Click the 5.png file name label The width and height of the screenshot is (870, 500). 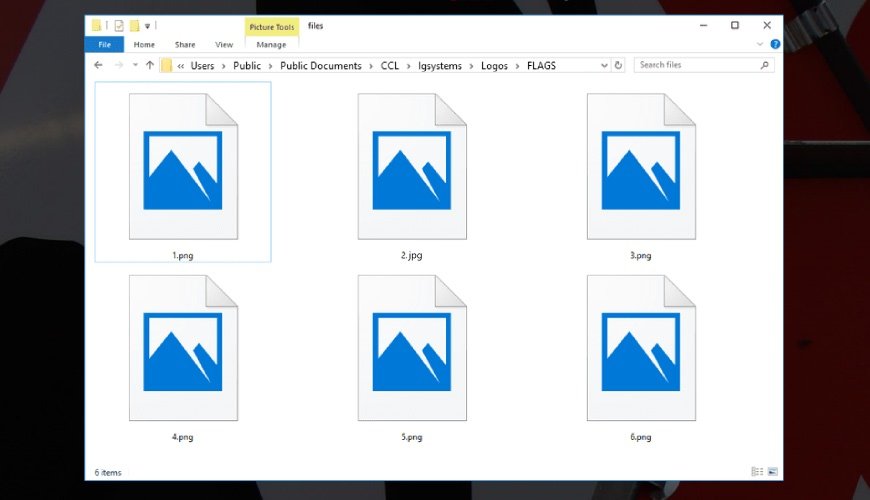412,437
